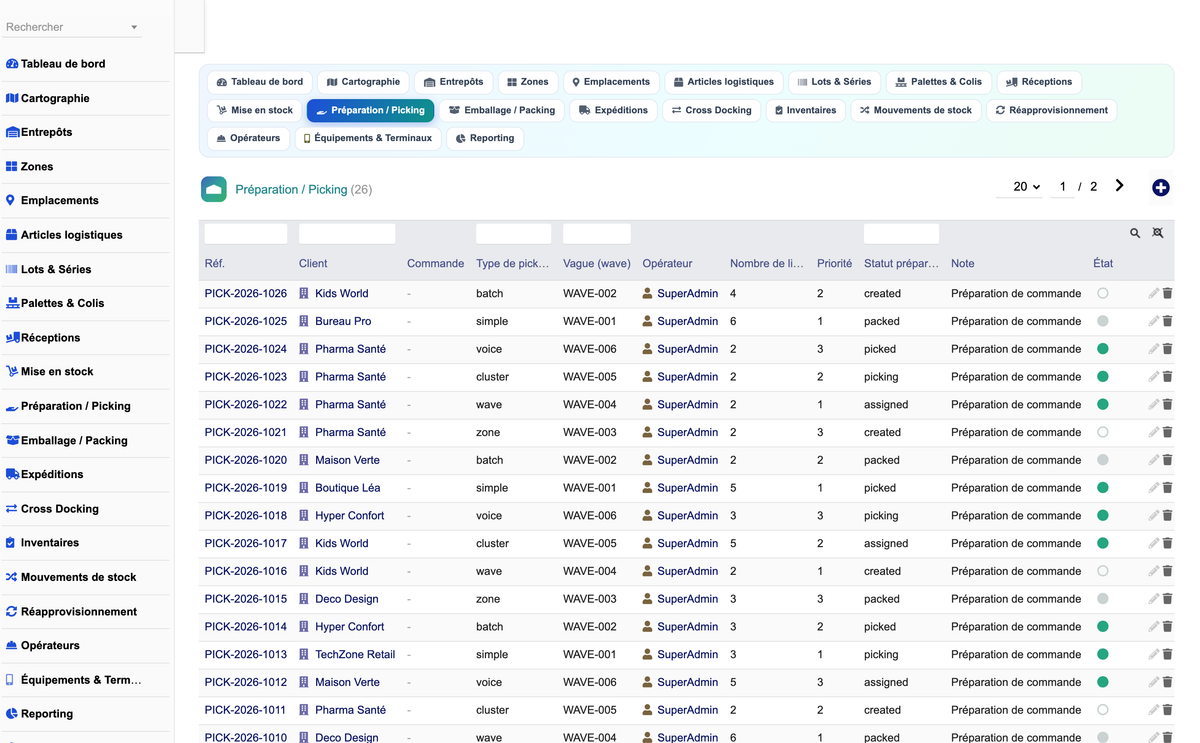The height and width of the screenshot is (743, 1200).
Task: Switch to Mouvements de stock tab
Action: (915, 110)
